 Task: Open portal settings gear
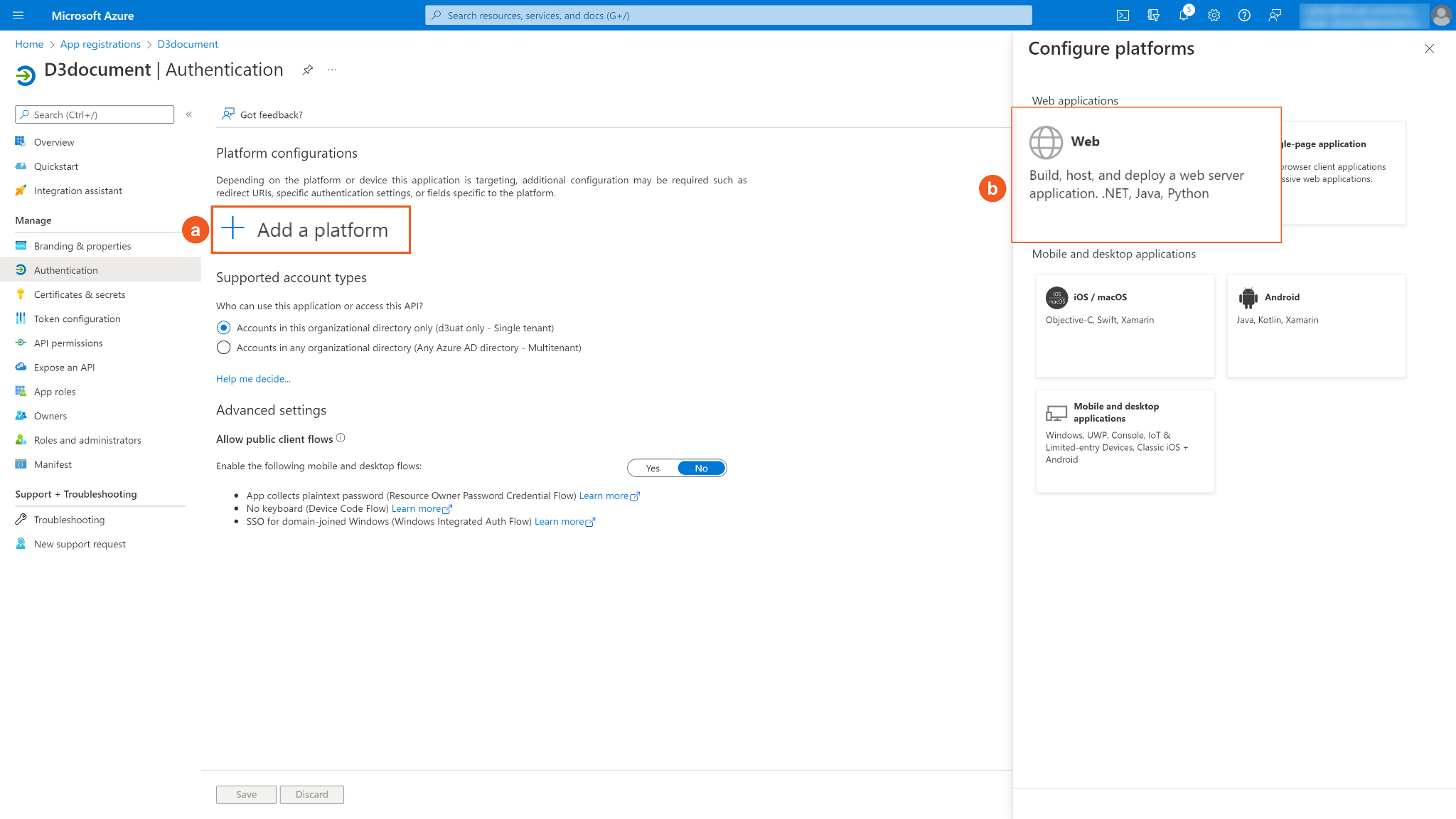1214,15
